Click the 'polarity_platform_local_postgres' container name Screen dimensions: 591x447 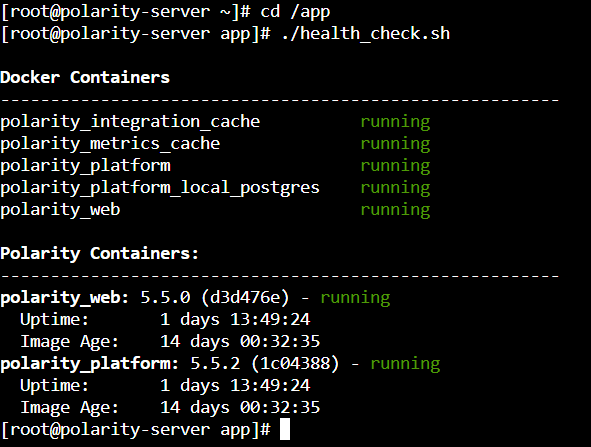[160, 188]
